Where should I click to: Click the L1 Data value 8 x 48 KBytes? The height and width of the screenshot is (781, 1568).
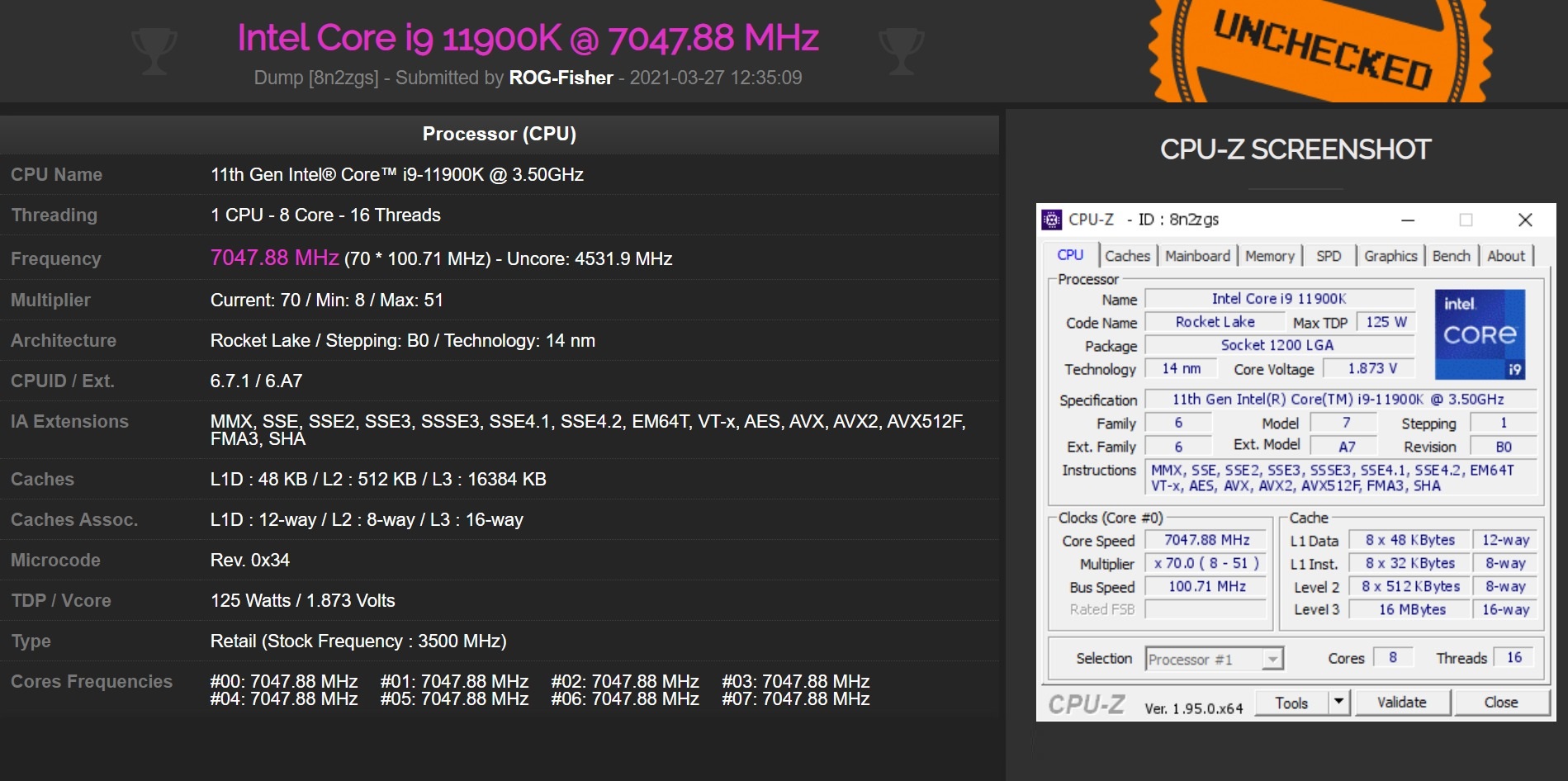(x=1409, y=540)
